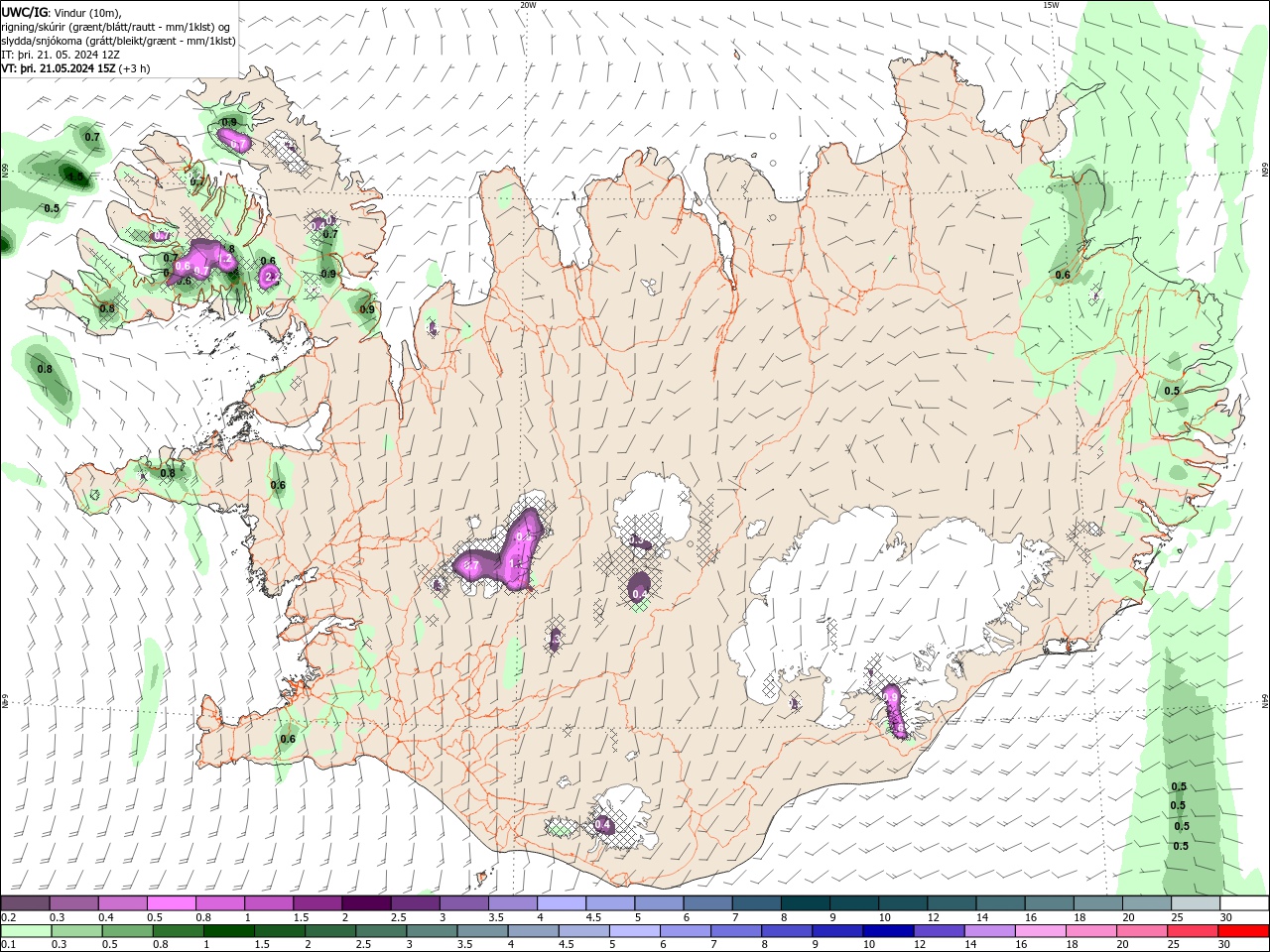Pick the 14 swatch in the upper legend row
Image resolution: width=1270 pixels, height=952 pixels.
point(1001,903)
